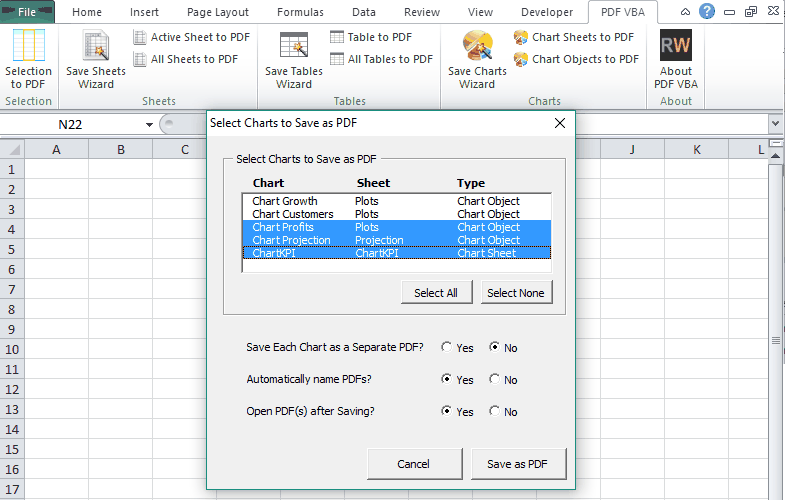Expand the Name Box dropdown arrow
This screenshot has height=500, width=785.
pyautogui.click(x=150, y=125)
